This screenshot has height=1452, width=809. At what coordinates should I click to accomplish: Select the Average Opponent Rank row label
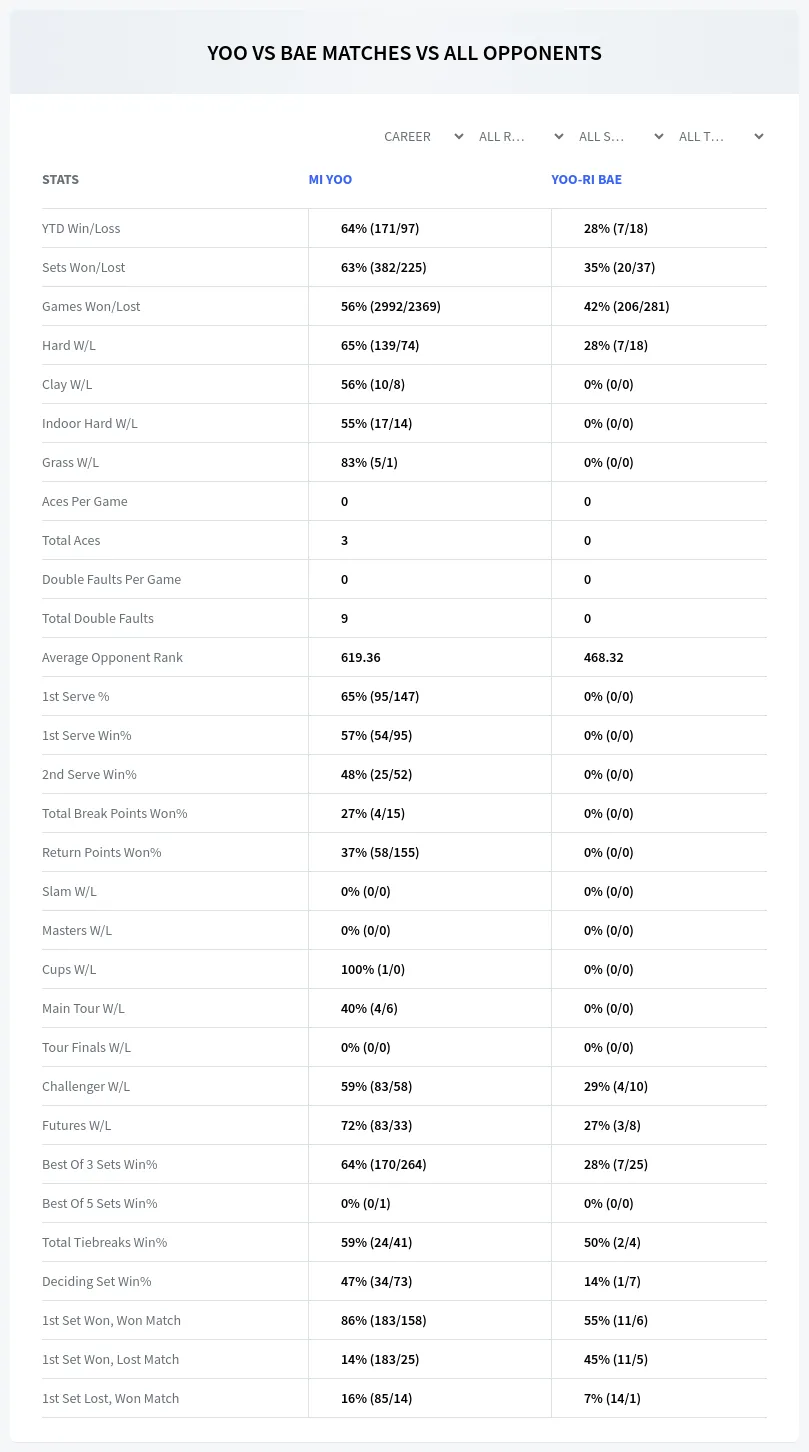pyautogui.click(x=112, y=657)
